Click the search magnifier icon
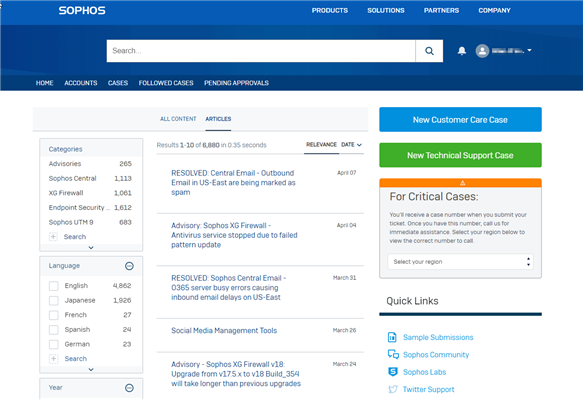The width and height of the screenshot is (583, 400). [x=429, y=51]
